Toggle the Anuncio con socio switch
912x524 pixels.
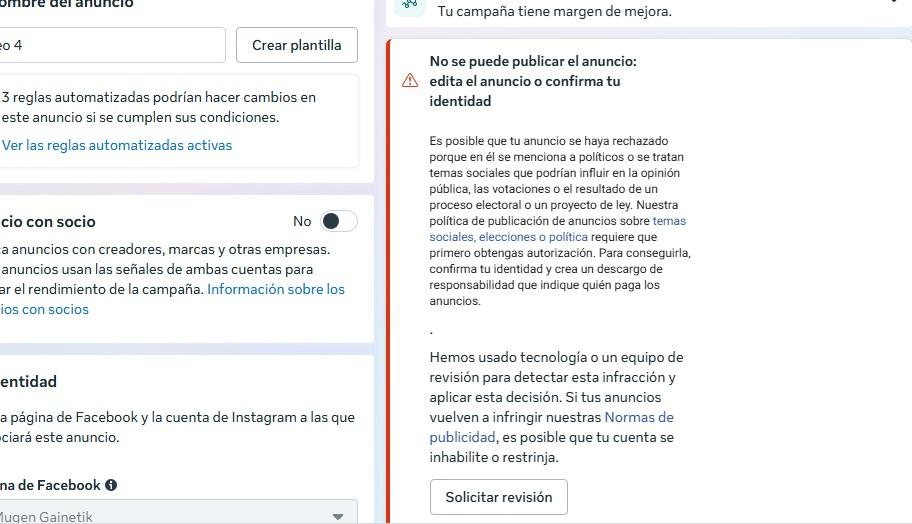[338, 221]
